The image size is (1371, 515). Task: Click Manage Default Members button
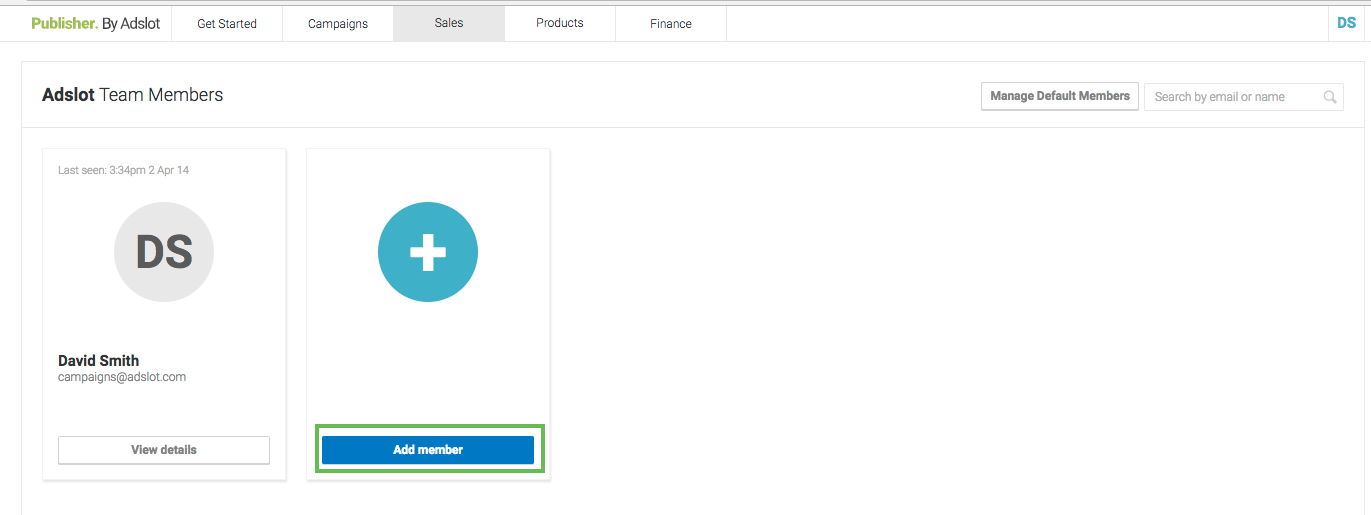(x=1060, y=96)
